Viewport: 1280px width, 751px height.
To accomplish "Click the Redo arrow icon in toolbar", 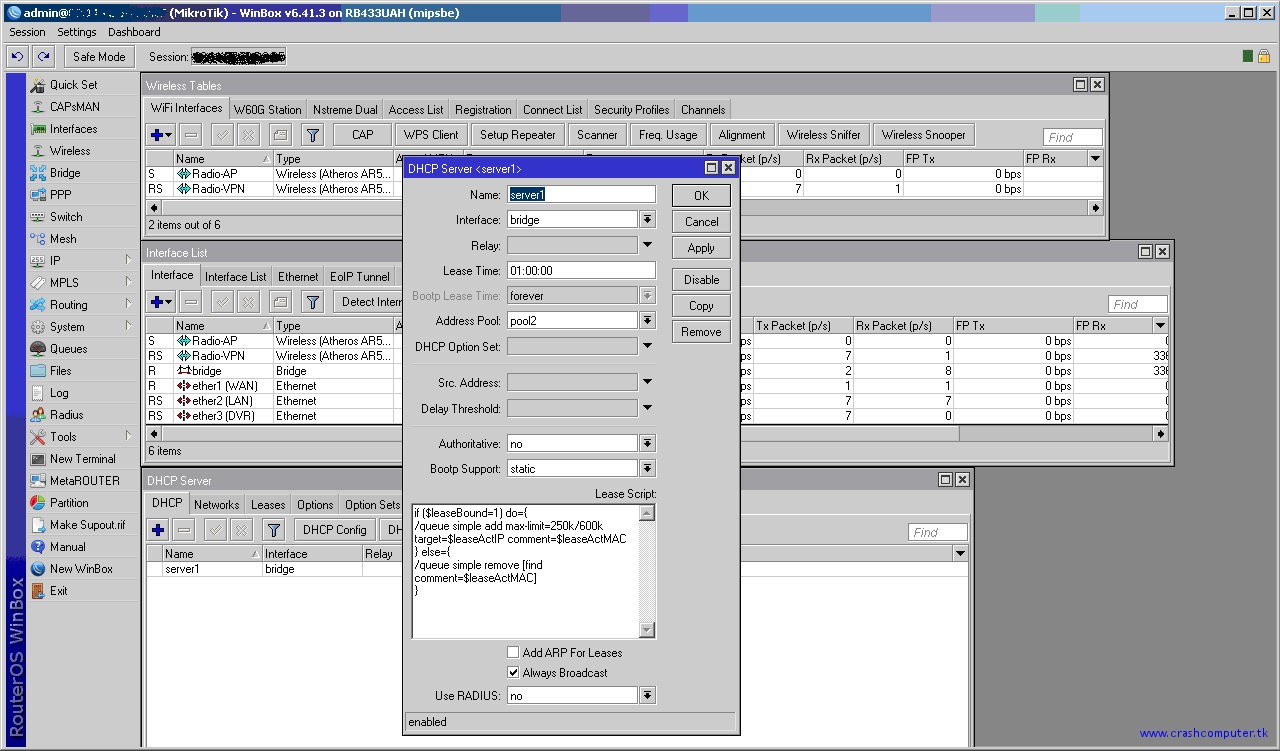I will tap(43, 57).
